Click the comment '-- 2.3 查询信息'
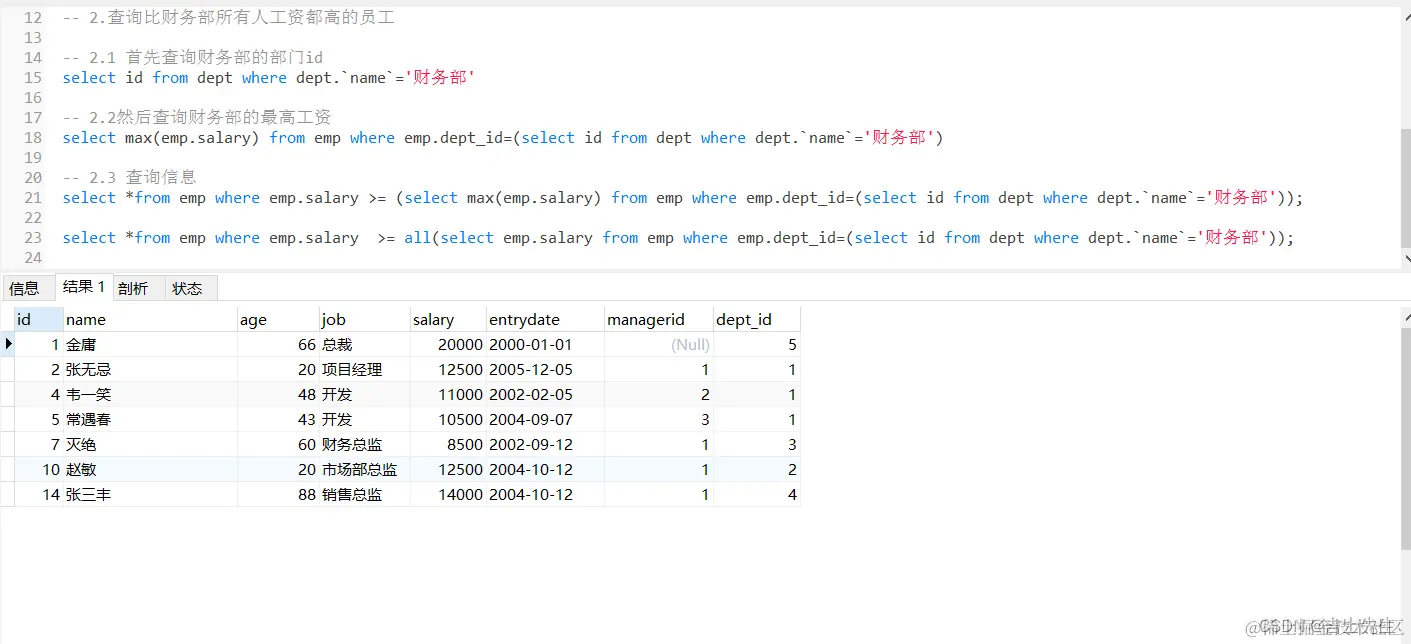 click(129, 178)
